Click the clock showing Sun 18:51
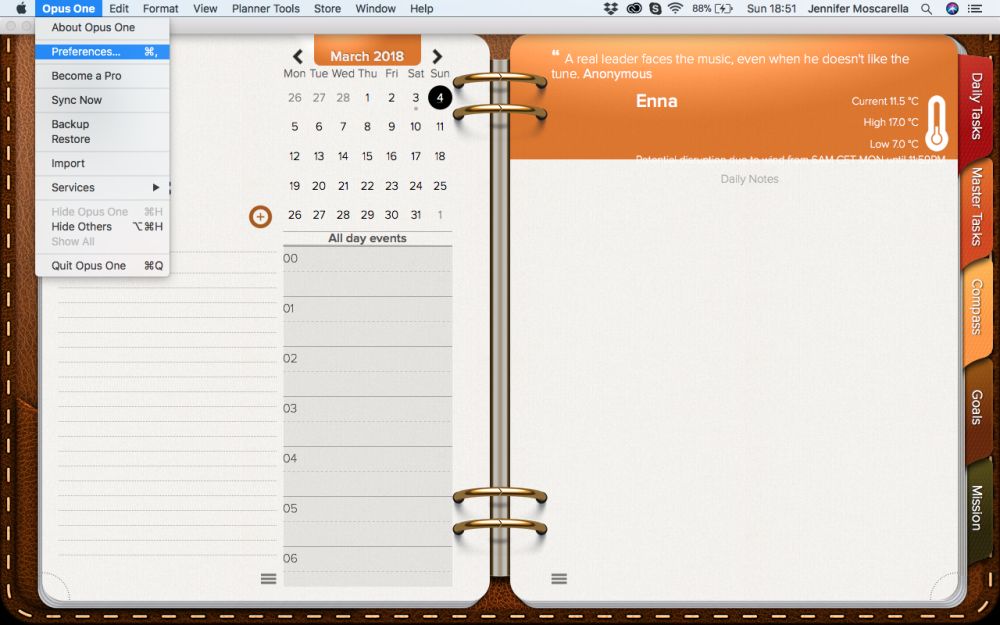Viewport: 1000px width, 625px height. [x=771, y=8]
